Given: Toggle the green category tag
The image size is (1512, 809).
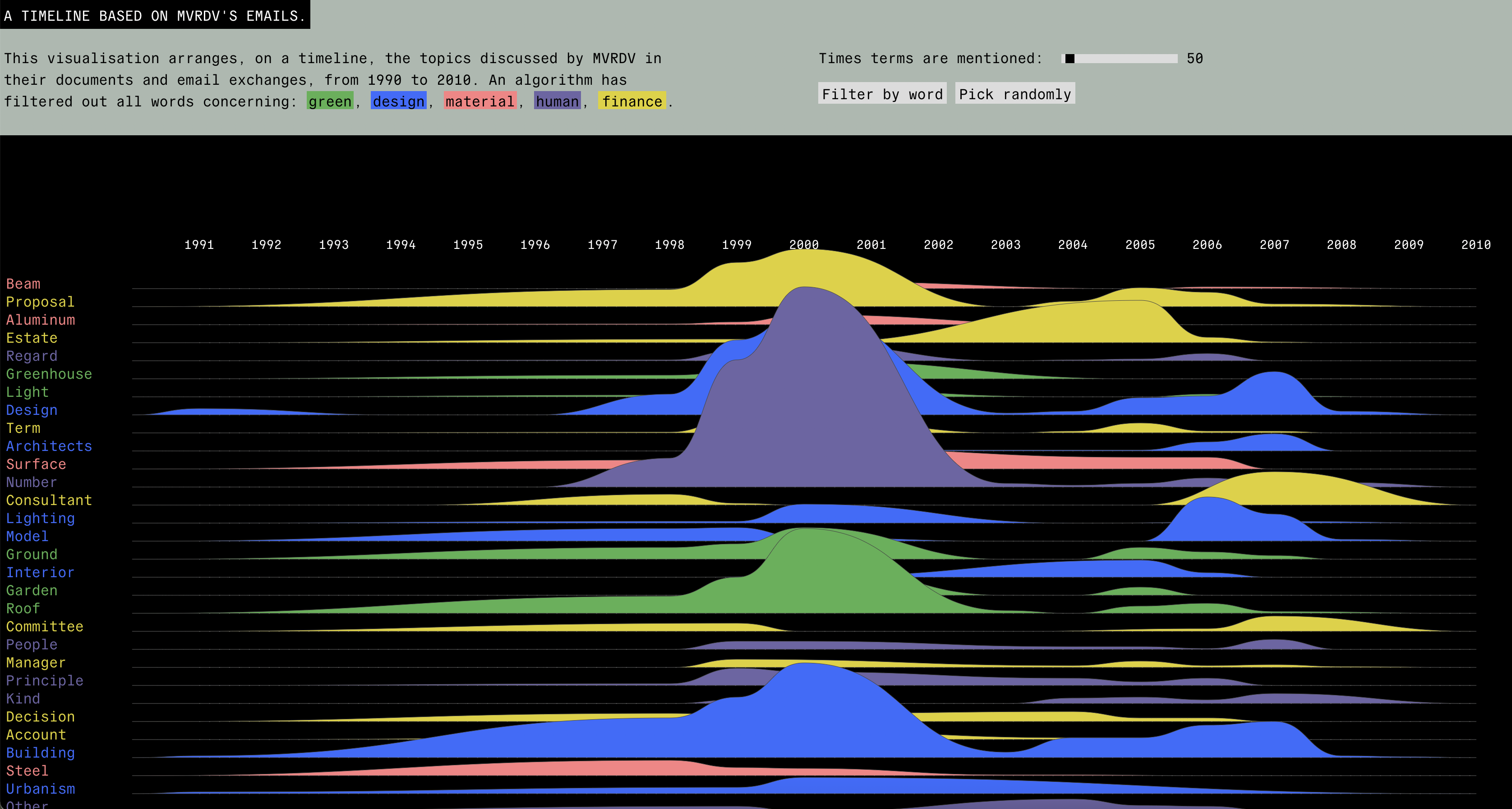Looking at the screenshot, I should pyautogui.click(x=330, y=101).
